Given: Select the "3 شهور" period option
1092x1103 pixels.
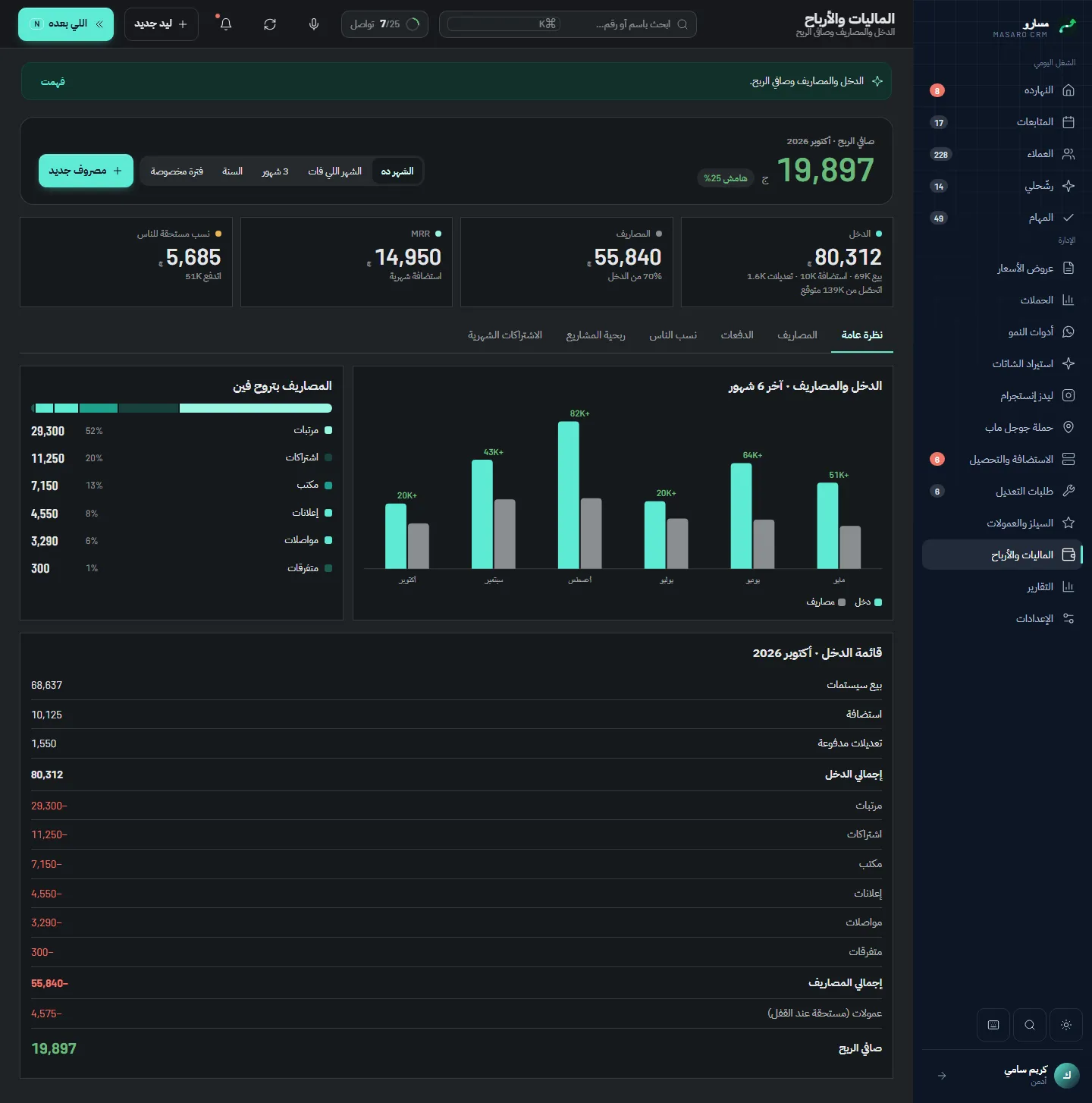Looking at the screenshot, I should [275, 171].
